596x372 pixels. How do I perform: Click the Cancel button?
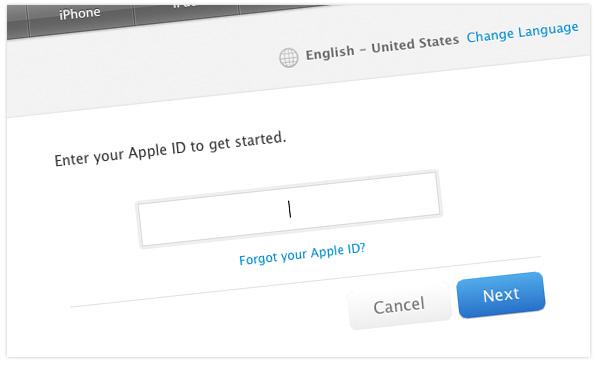[399, 305]
